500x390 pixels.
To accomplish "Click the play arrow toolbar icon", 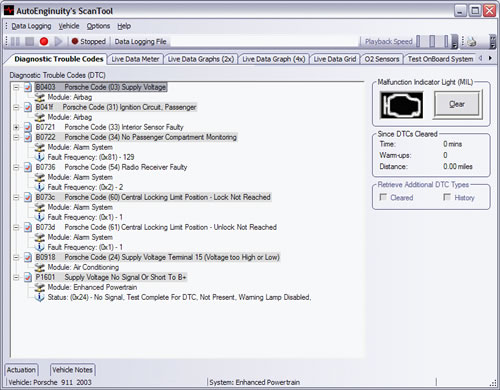I will coord(58,41).
